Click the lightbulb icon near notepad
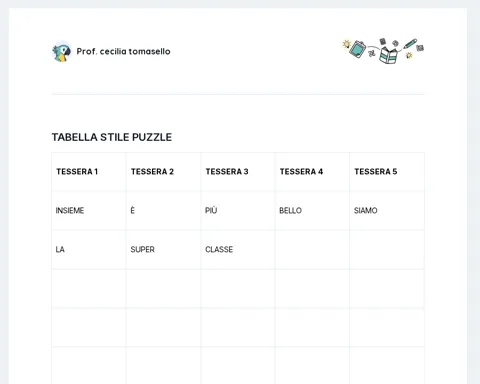The image size is (480, 384). click(346, 44)
